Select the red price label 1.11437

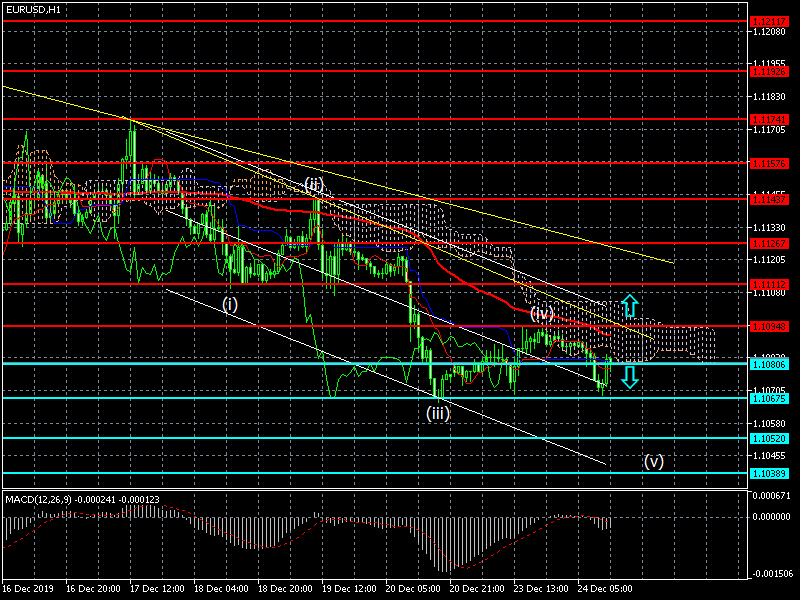(769, 199)
